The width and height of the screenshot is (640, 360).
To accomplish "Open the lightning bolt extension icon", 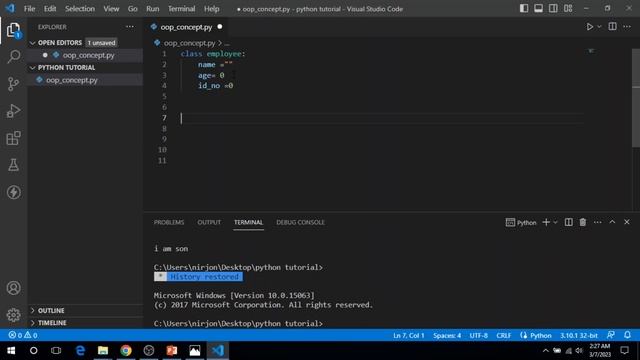I will pos(13,192).
